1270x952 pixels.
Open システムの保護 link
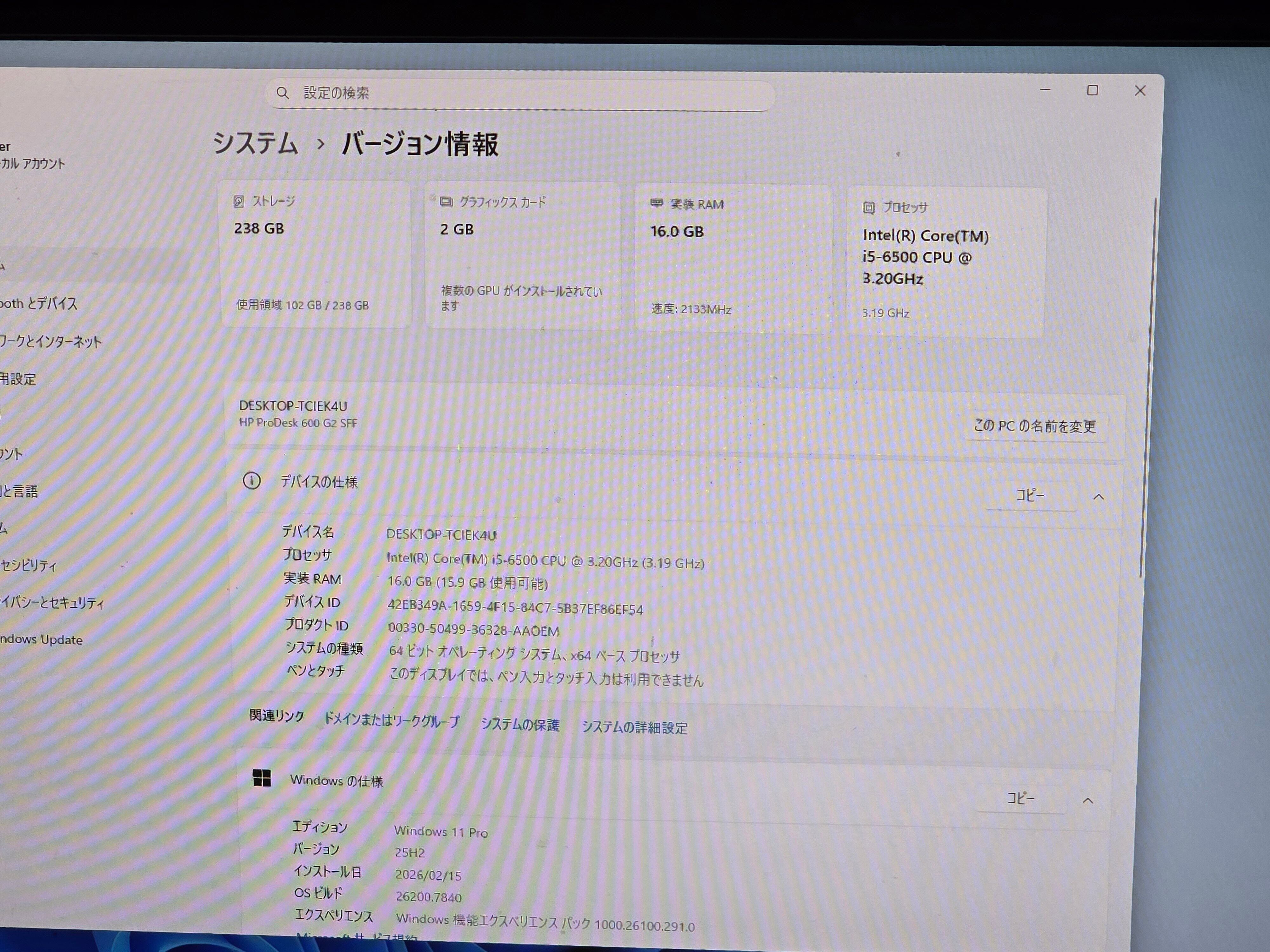(520, 725)
